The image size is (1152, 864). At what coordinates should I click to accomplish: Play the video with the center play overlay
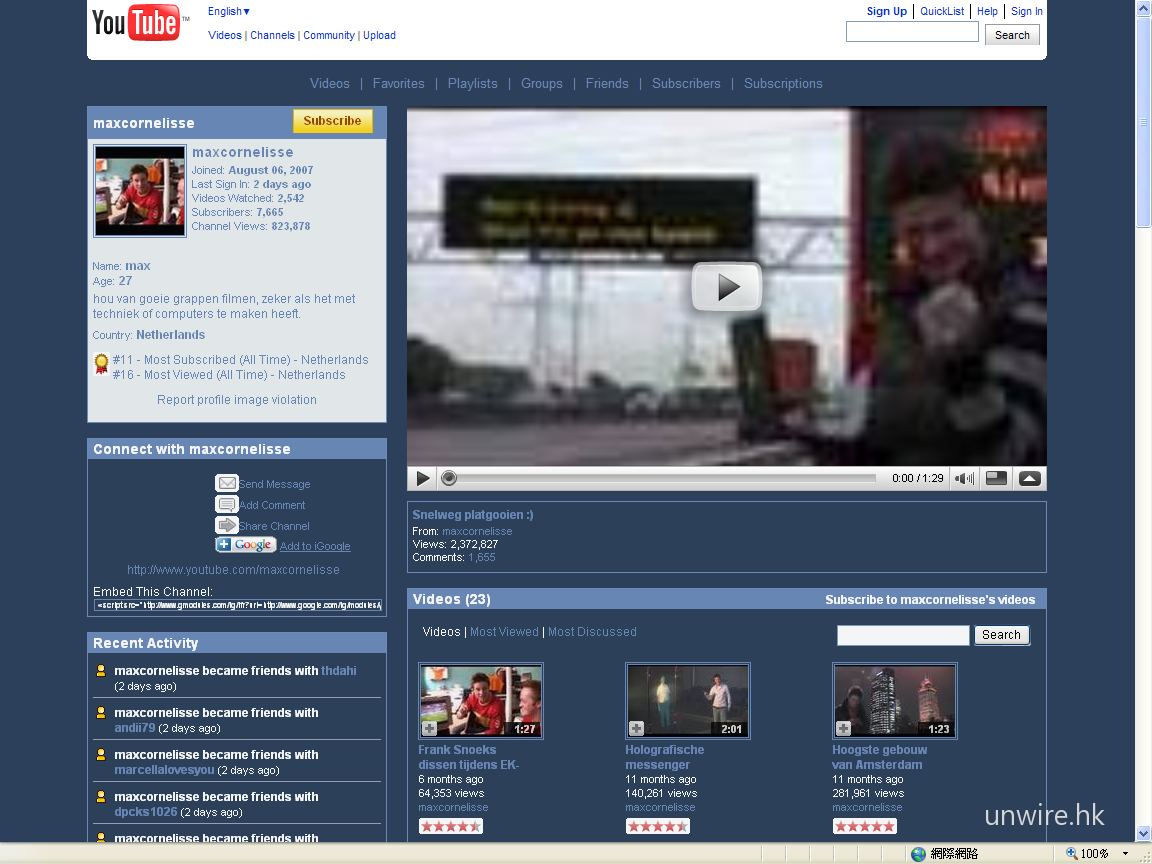727,287
